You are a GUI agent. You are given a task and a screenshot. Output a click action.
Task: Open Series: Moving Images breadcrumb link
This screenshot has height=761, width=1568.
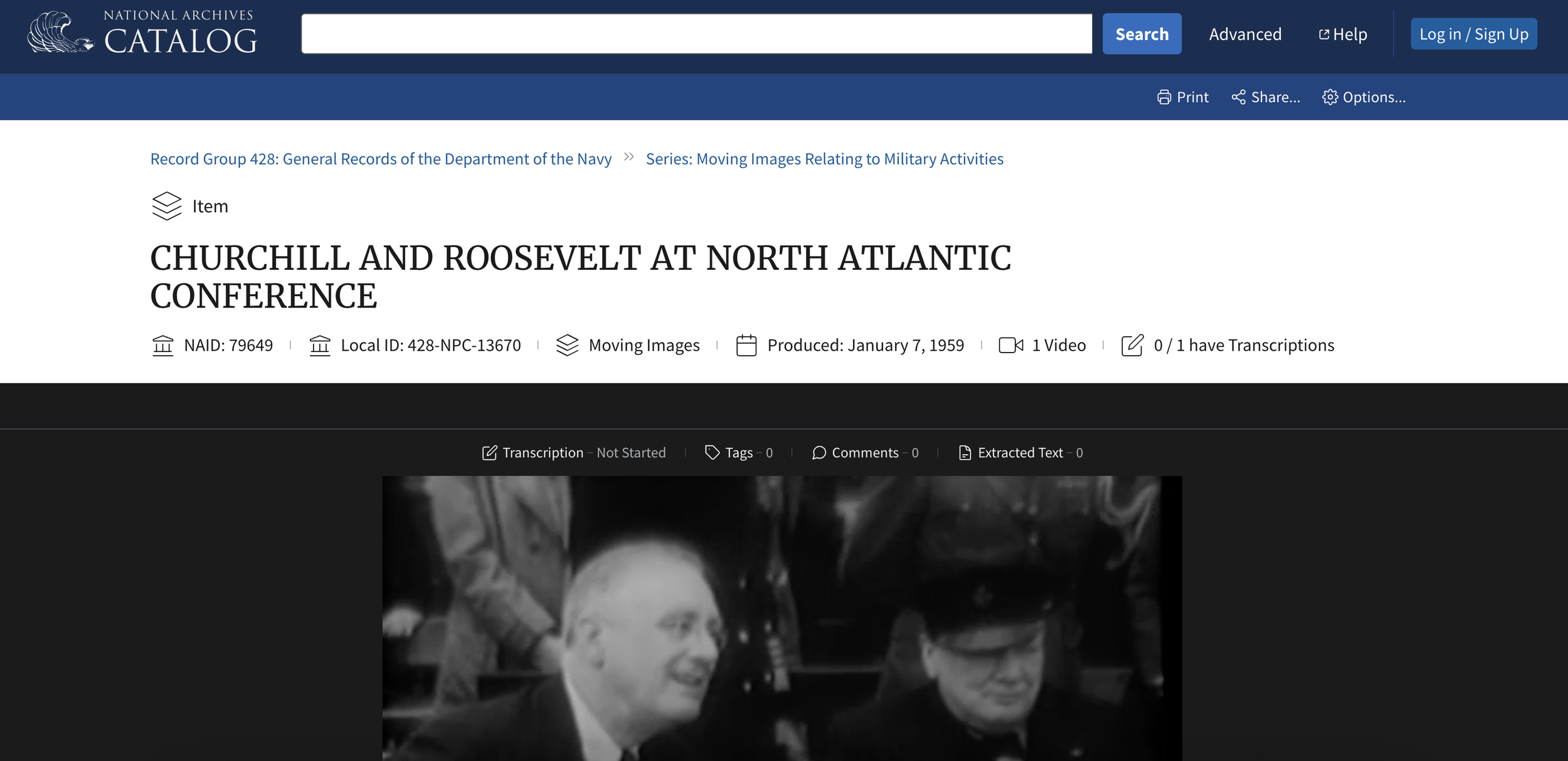(824, 159)
